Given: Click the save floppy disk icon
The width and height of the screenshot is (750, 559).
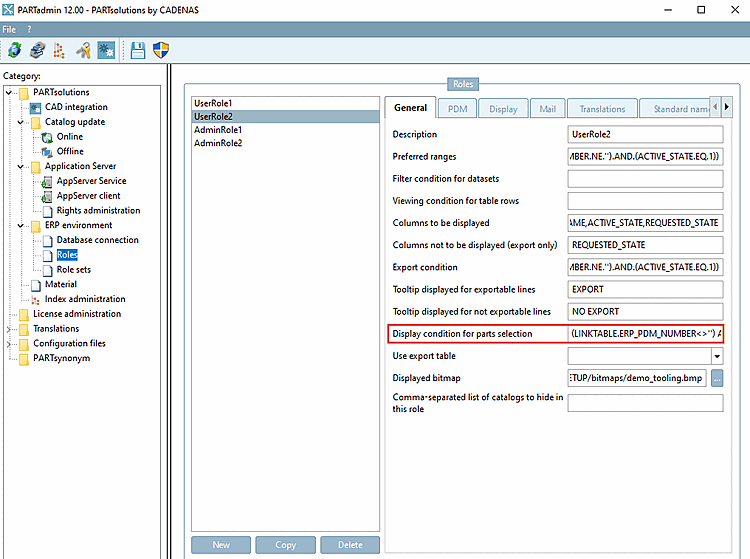Looking at the screenshot, I should [x=138, y=50].
